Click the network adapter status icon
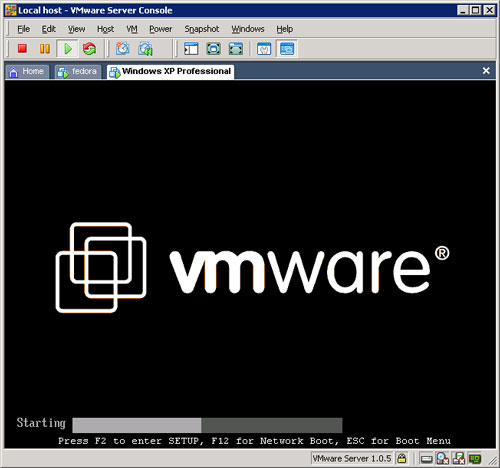The height and width of the screenshot is (468, 500). point(475,459)
